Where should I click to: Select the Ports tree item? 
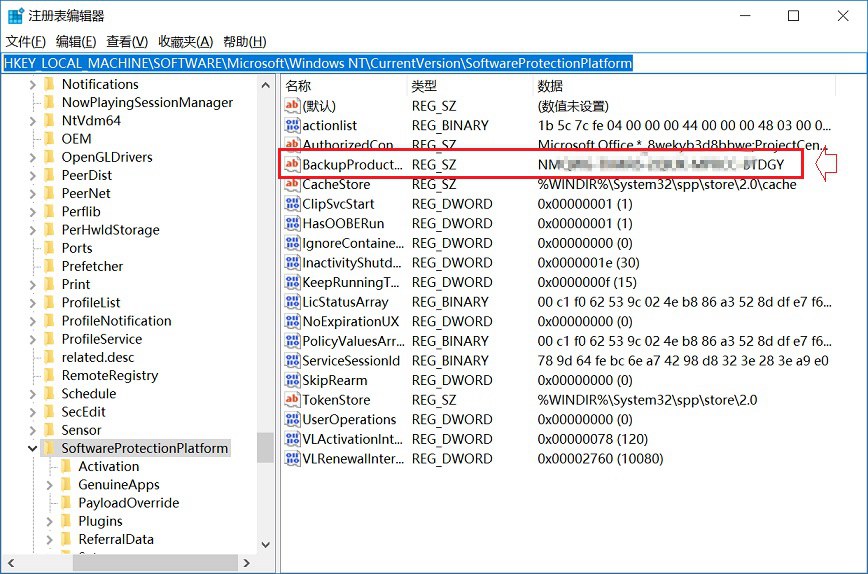(x=77, y=248)
